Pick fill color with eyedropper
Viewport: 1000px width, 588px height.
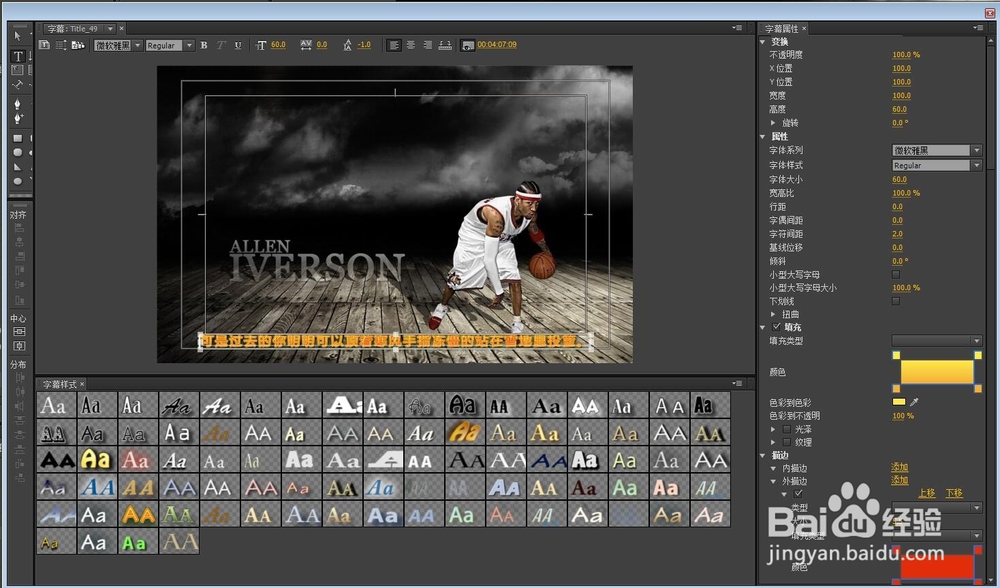point(915,402)
